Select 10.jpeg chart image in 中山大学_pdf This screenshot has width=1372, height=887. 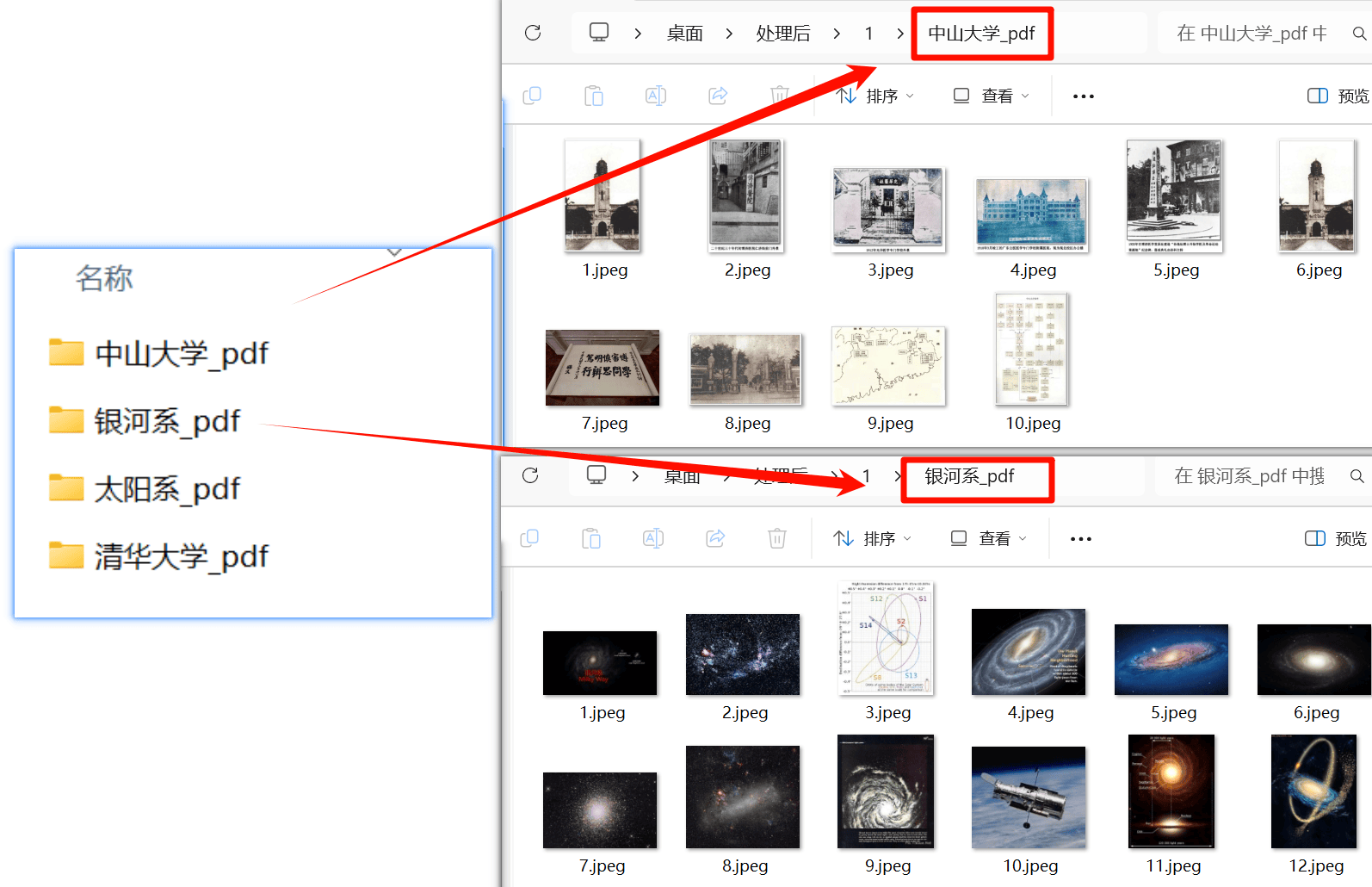(1031, 349)
